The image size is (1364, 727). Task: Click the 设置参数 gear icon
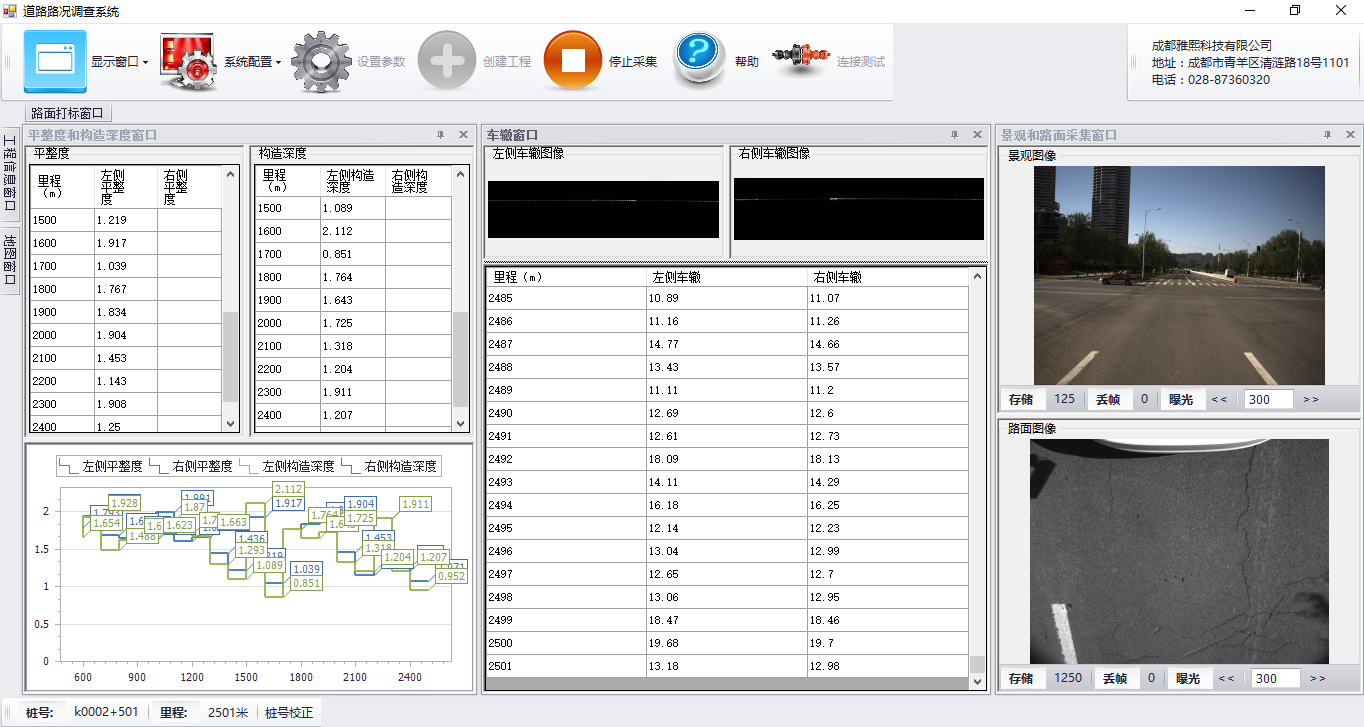pos(321,61)
